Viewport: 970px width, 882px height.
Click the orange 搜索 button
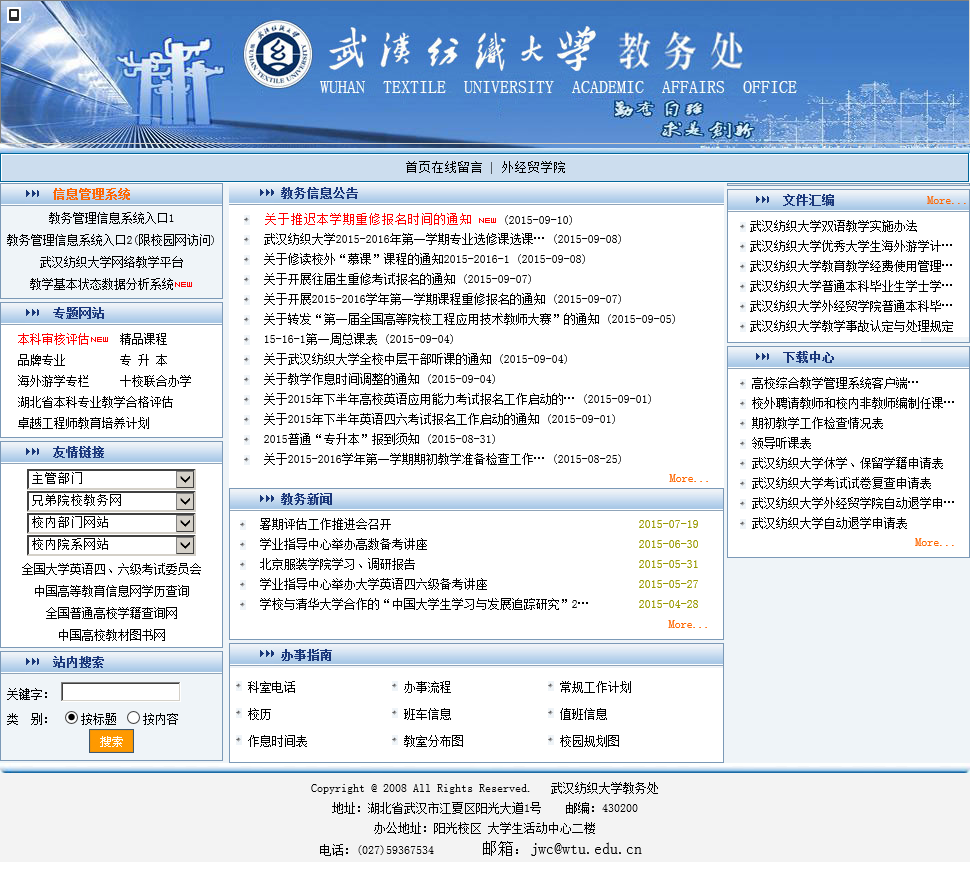(111, 741)
